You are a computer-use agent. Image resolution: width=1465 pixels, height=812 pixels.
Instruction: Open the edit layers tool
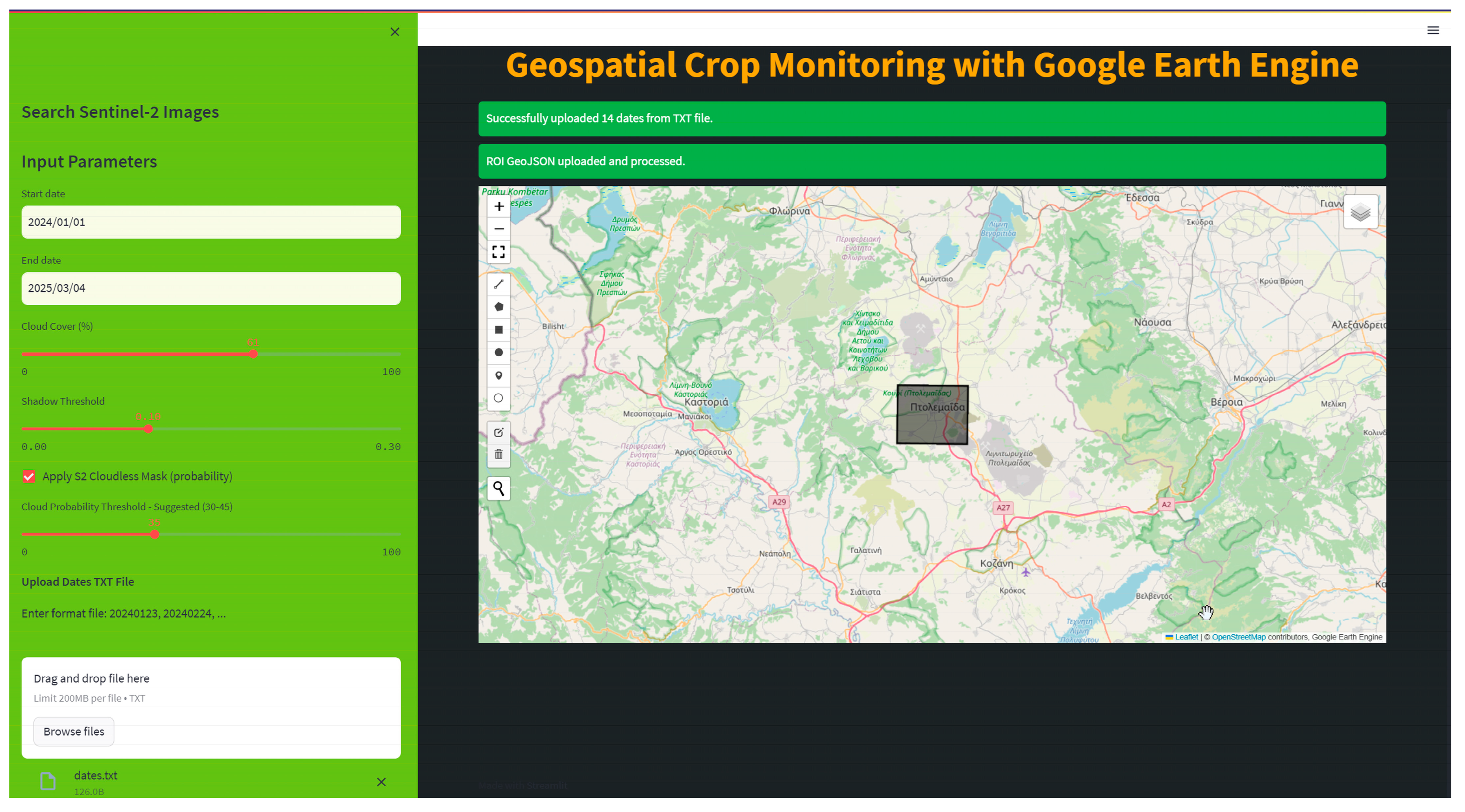coord(499,432)
